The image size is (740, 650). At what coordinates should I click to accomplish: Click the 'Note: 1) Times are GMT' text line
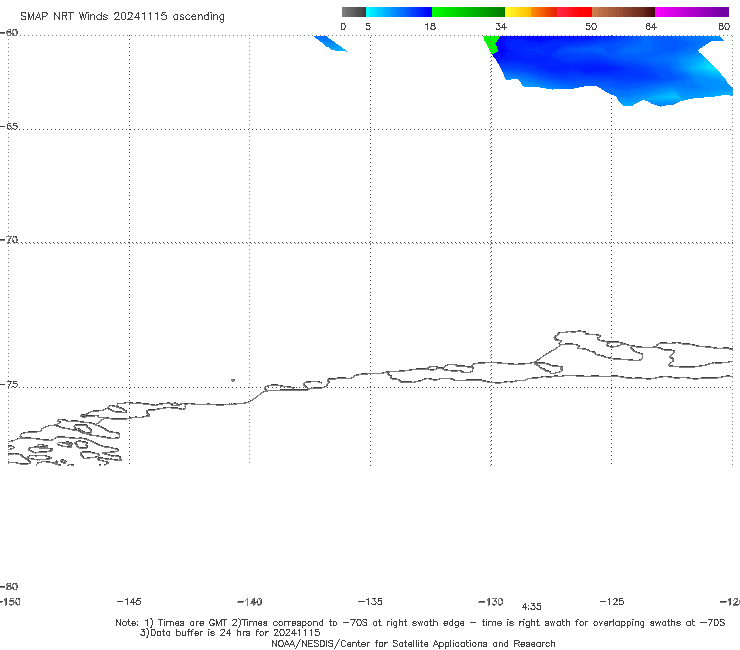(420, 623)
